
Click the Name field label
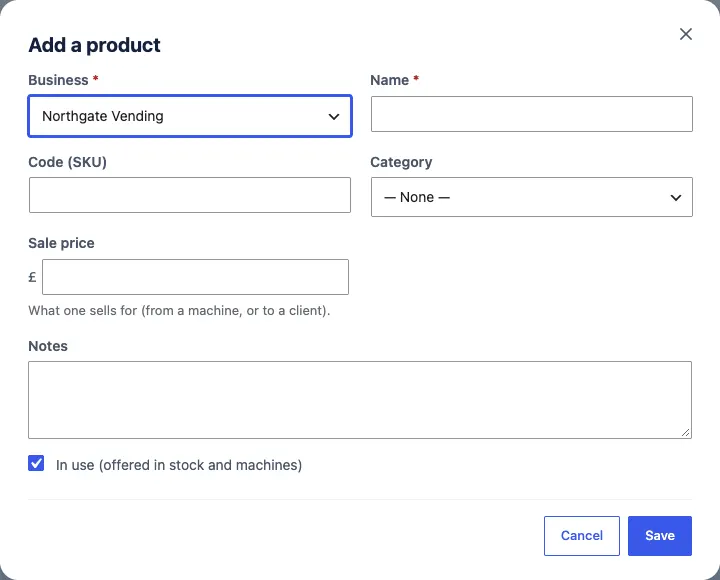(x=389, y=80)
